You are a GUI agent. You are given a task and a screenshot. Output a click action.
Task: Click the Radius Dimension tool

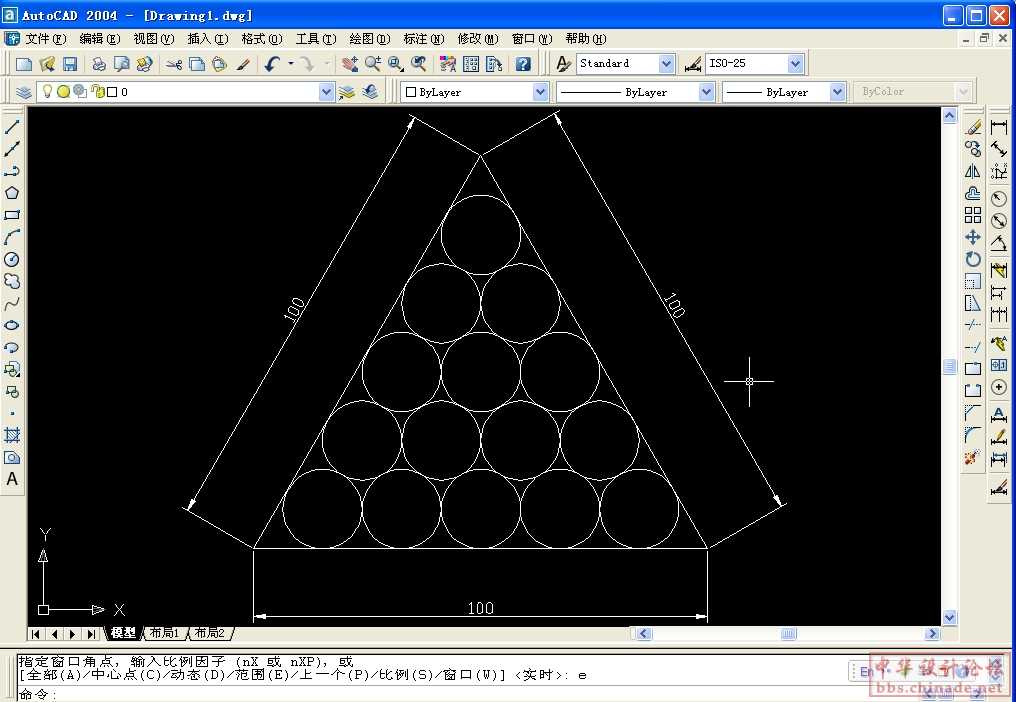point(999,199)
